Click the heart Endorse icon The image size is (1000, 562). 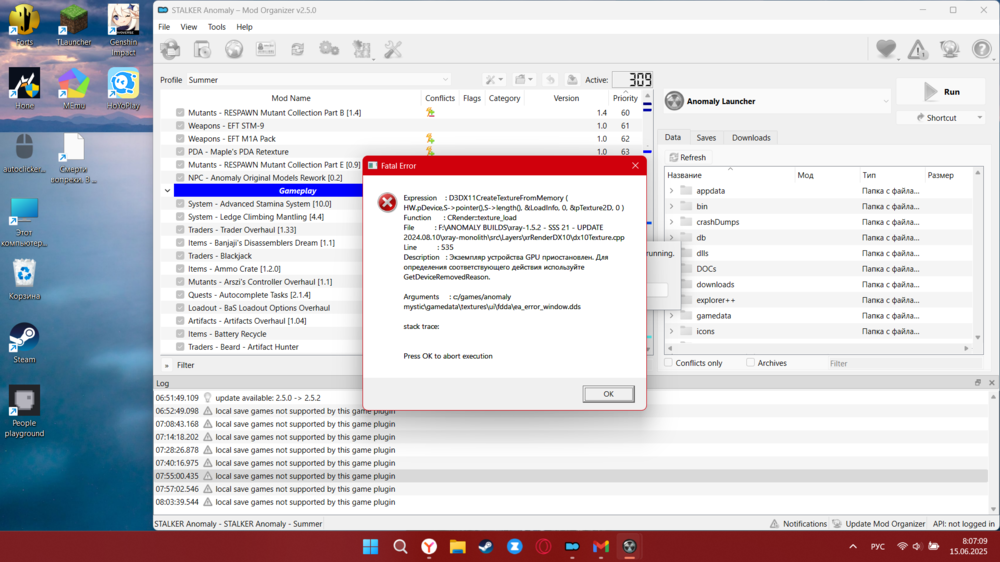[x=885, y=49]
